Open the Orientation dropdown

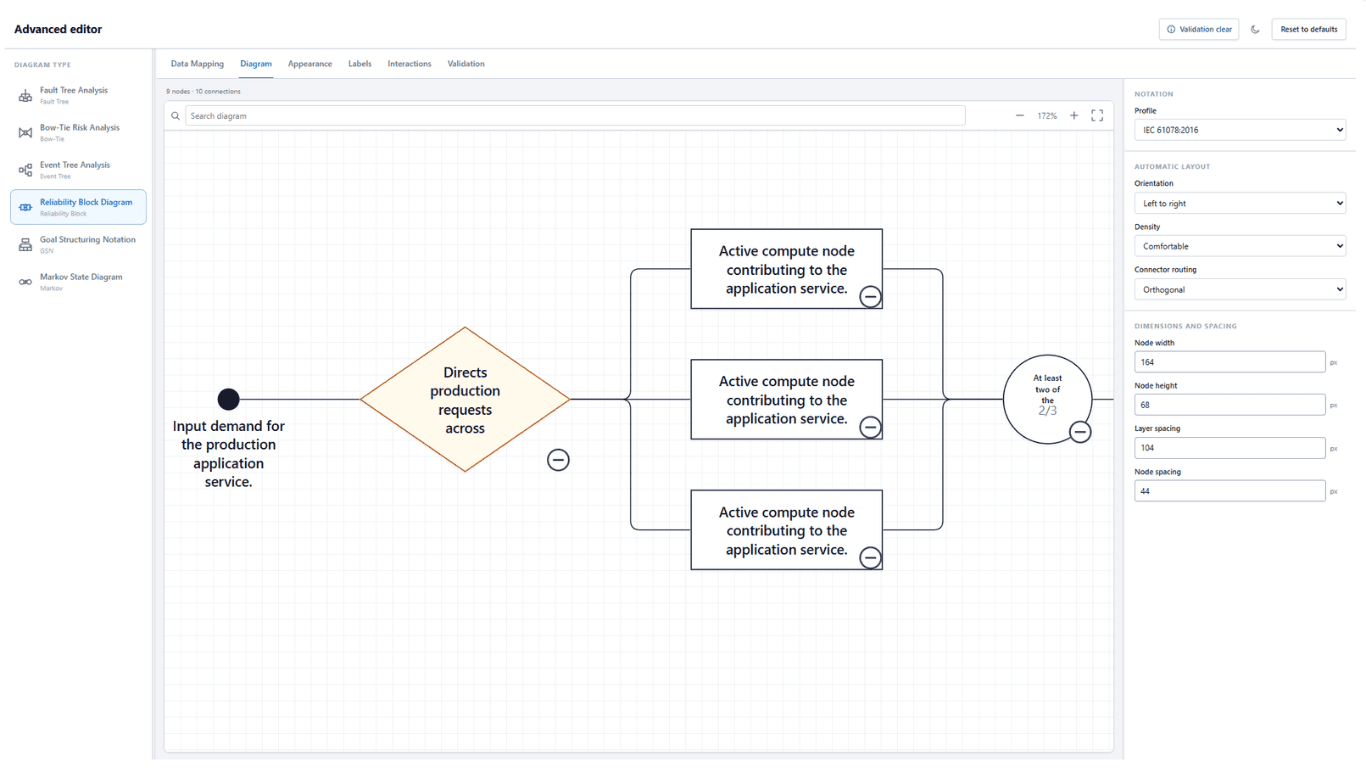pos(1240,203)
